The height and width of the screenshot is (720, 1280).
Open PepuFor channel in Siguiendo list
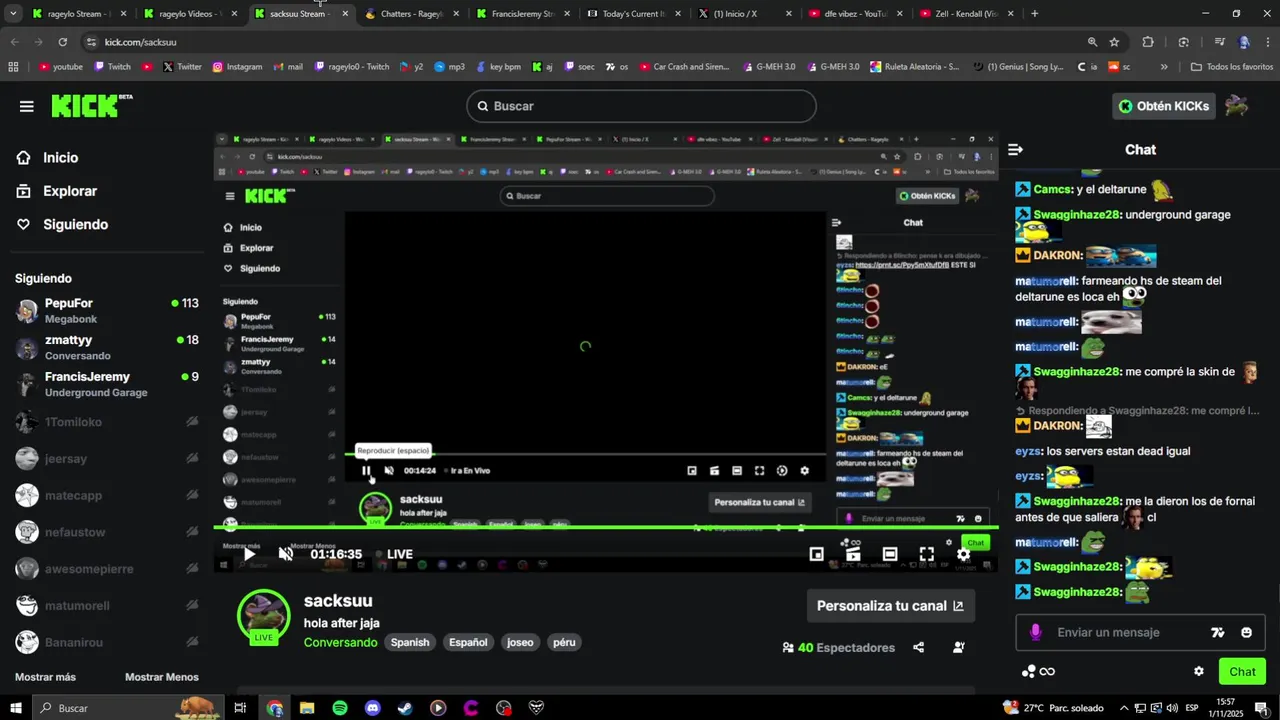pos(106,310)
